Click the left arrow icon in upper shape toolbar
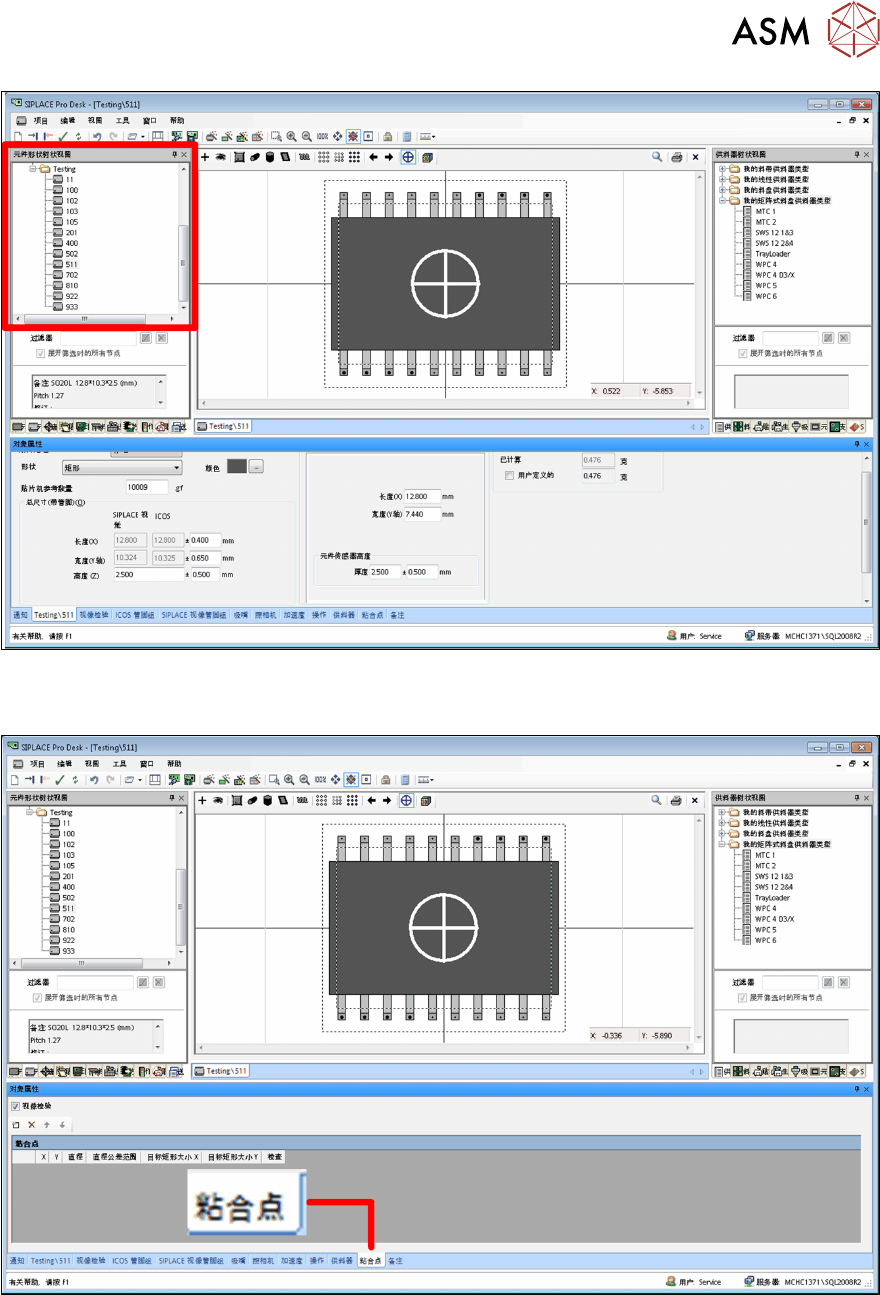Screen dimensions: 880x1295 pyautogui.click(x=372, y=157)
